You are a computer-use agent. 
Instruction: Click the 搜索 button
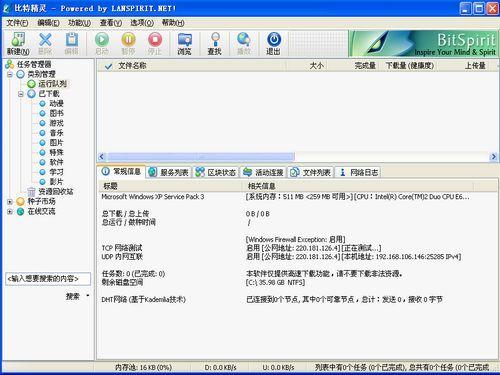pyautogui.click(x=73, y=296)
